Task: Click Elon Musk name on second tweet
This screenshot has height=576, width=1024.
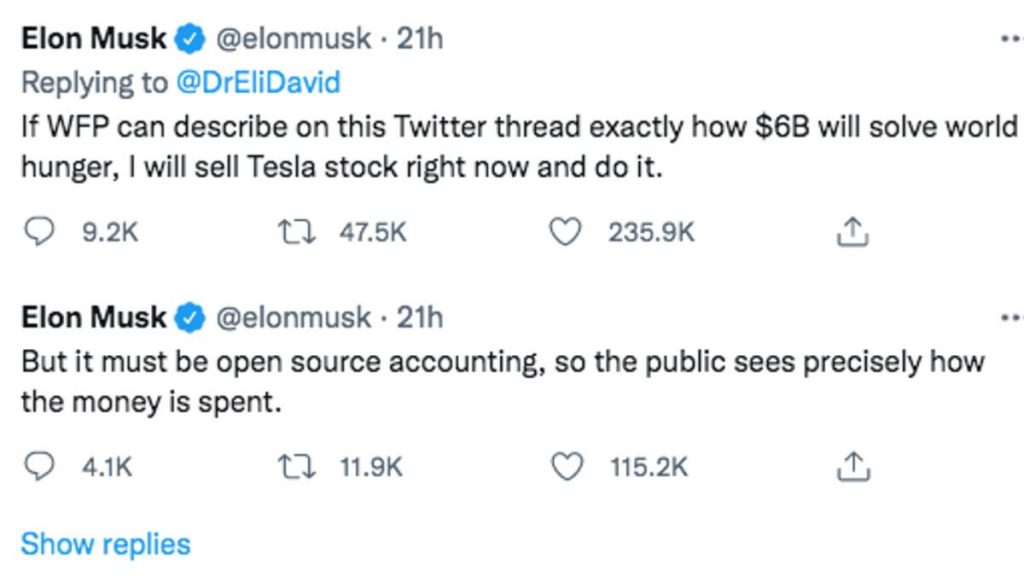Action: point(93,318)
